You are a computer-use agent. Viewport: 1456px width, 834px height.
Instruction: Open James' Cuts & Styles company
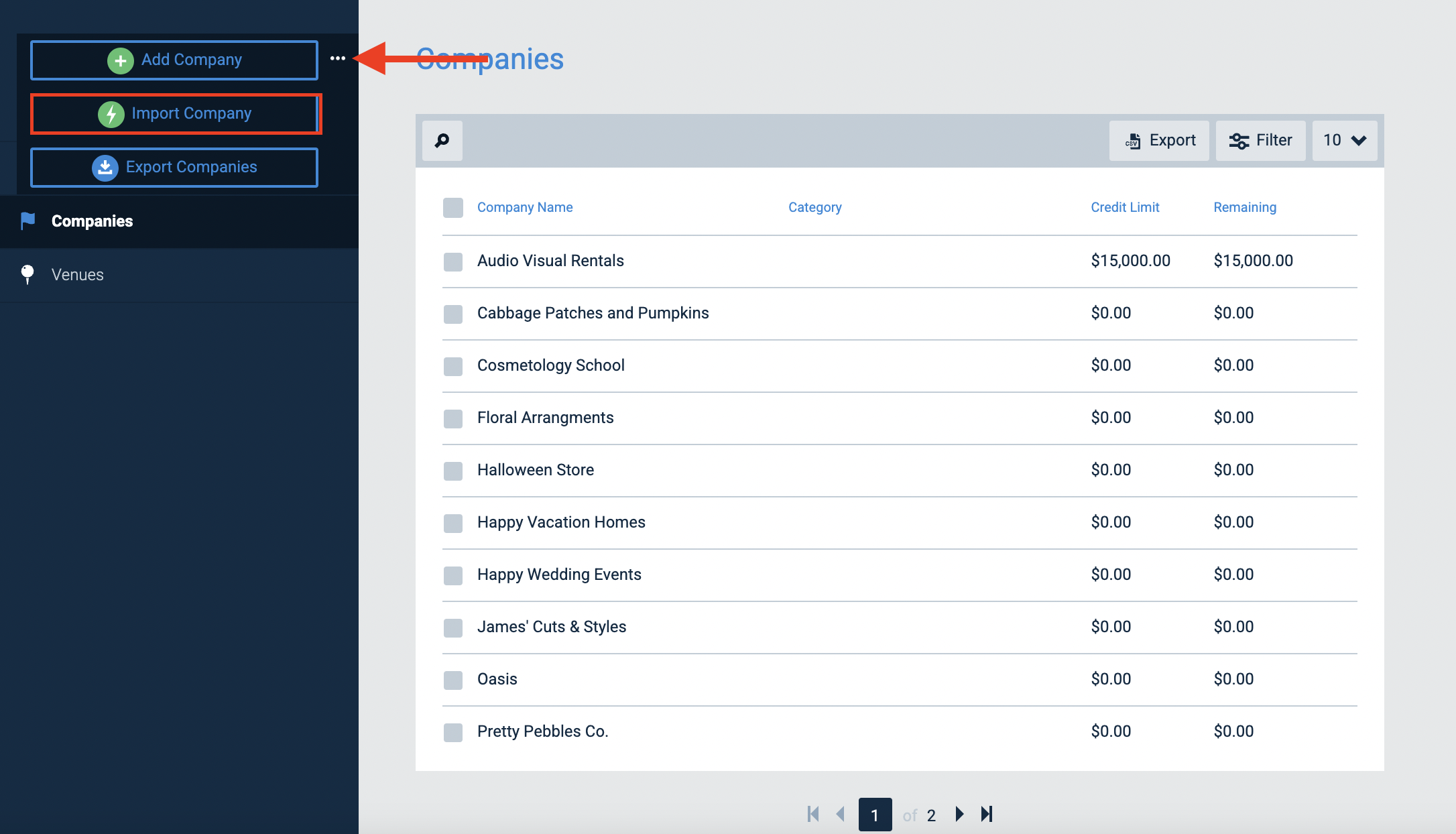552,627
